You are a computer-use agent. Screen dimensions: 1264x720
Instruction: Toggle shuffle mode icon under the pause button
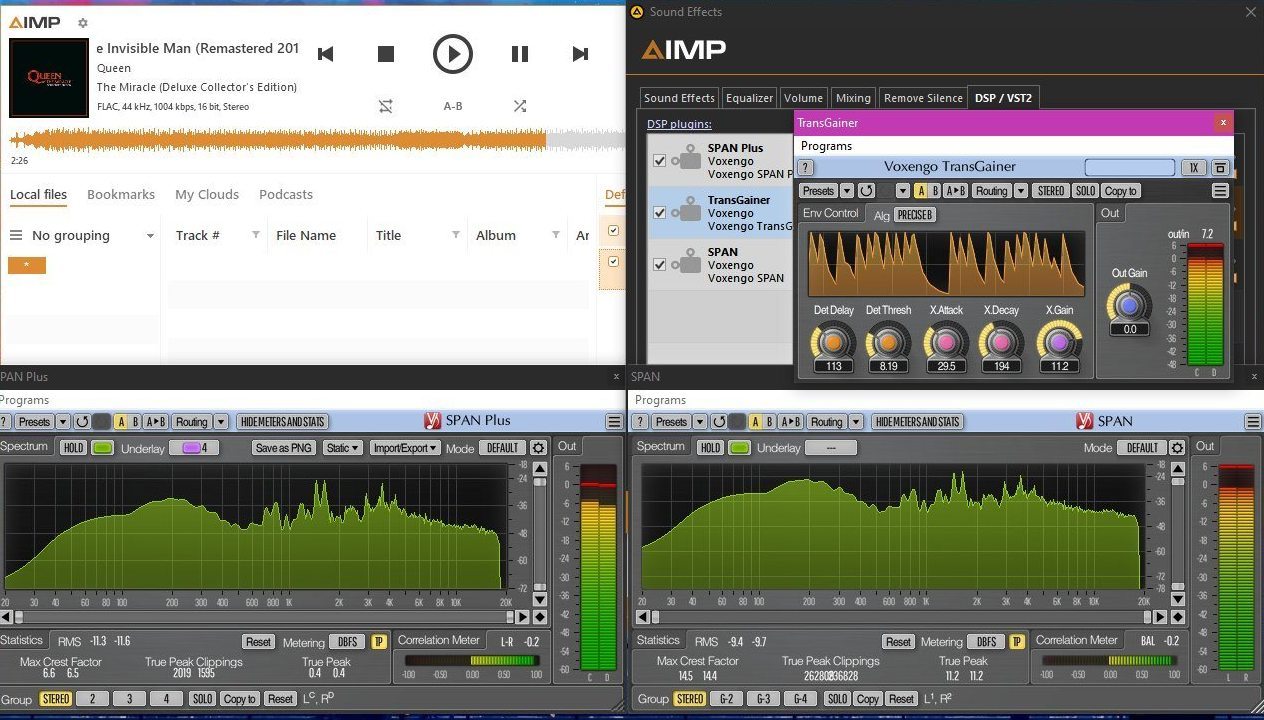520,106
